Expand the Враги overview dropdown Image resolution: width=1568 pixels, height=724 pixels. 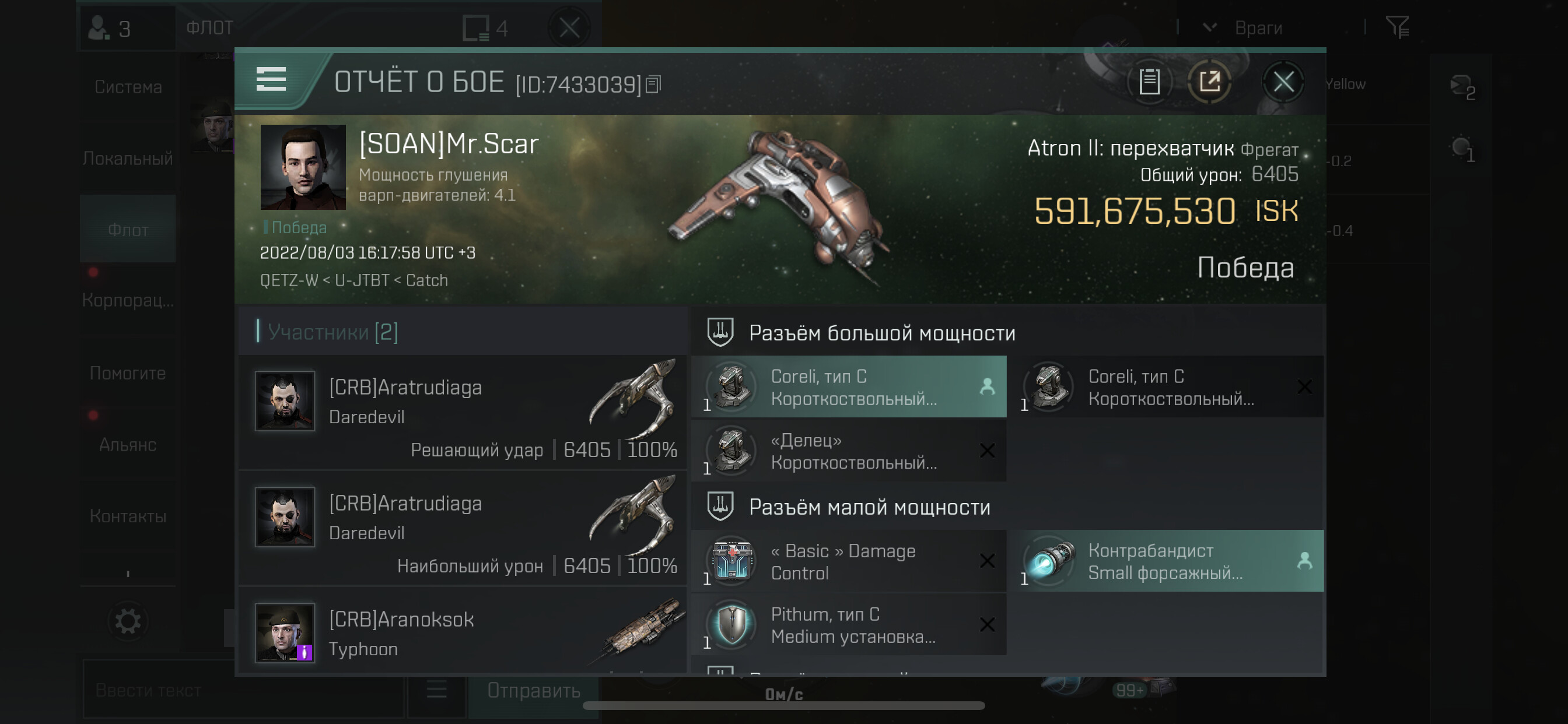point(1209,27)
